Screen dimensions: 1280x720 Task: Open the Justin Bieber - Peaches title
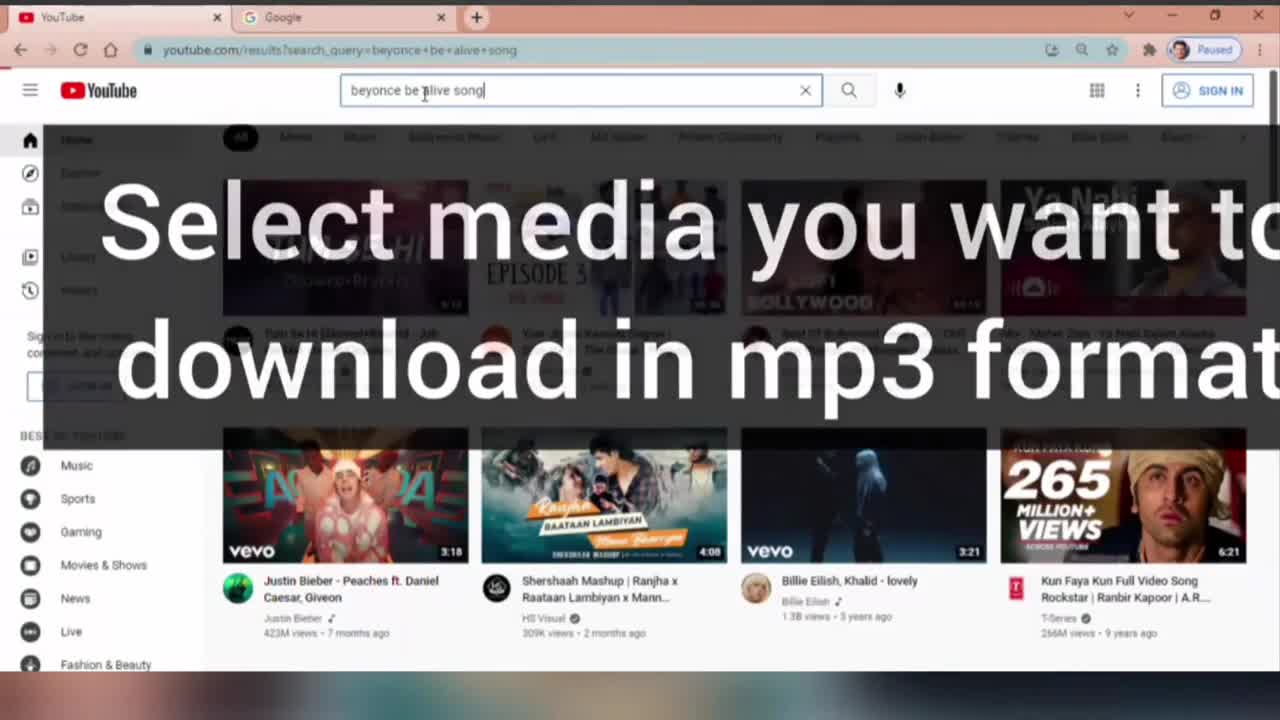(351, 589)
